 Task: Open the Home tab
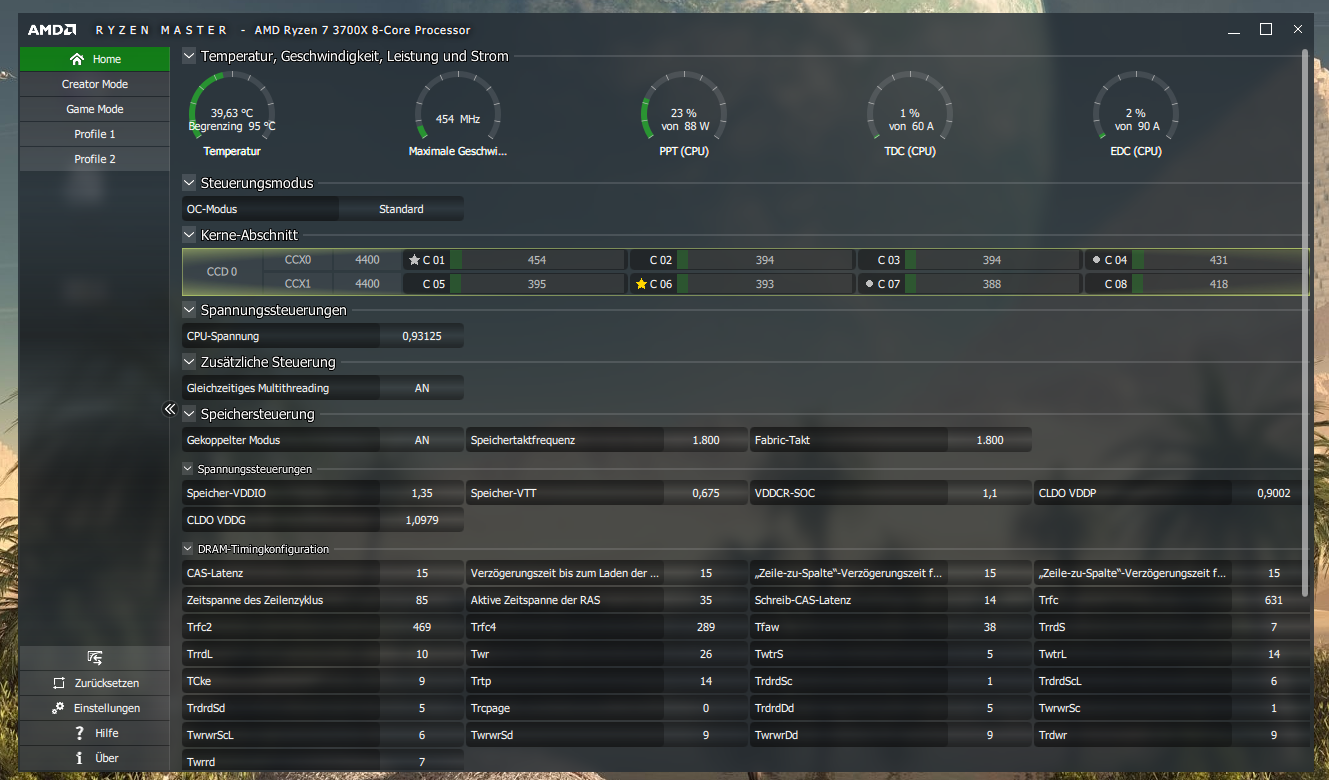[x=95, y=59]
